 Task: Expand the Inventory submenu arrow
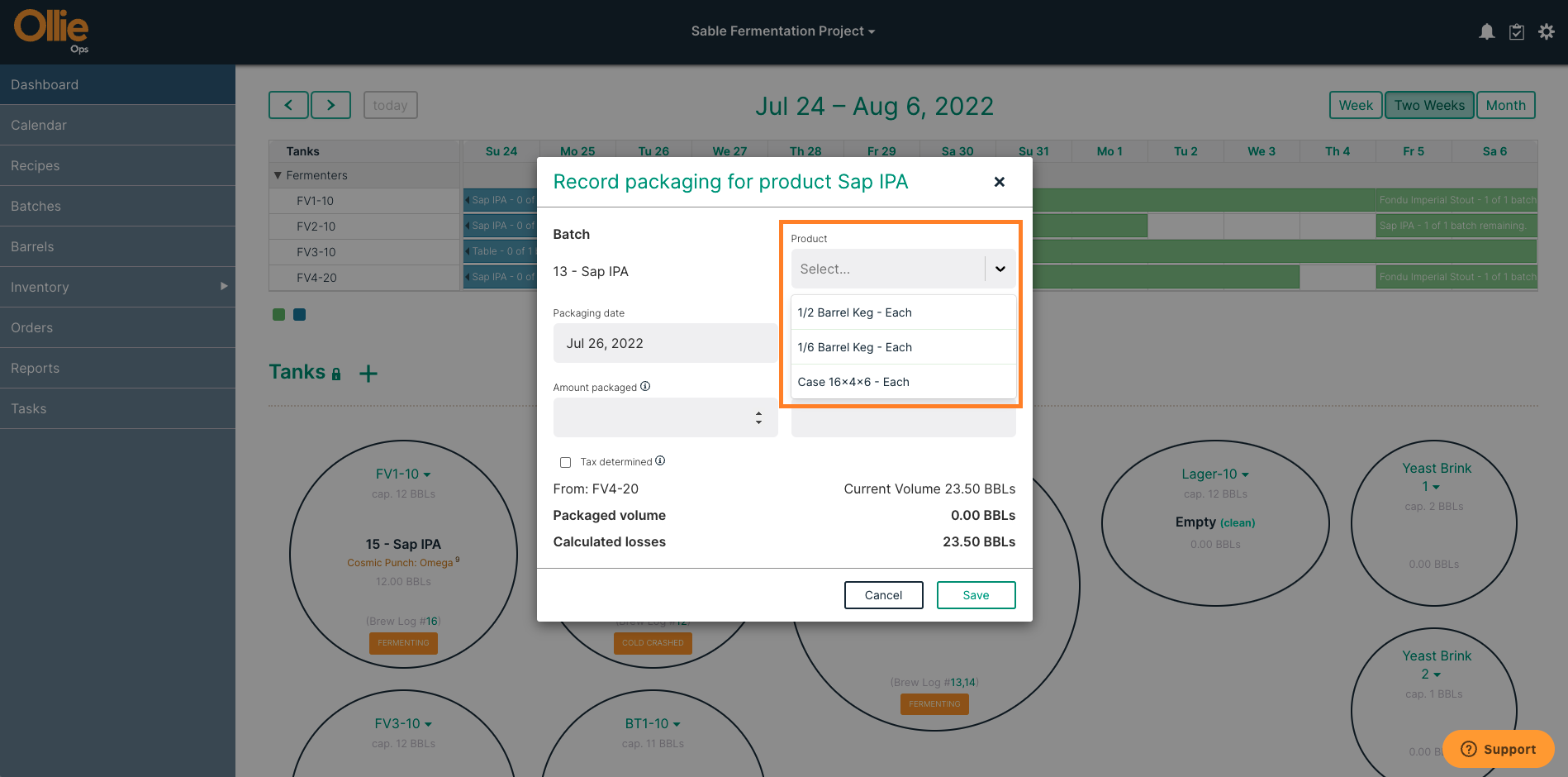224,286
